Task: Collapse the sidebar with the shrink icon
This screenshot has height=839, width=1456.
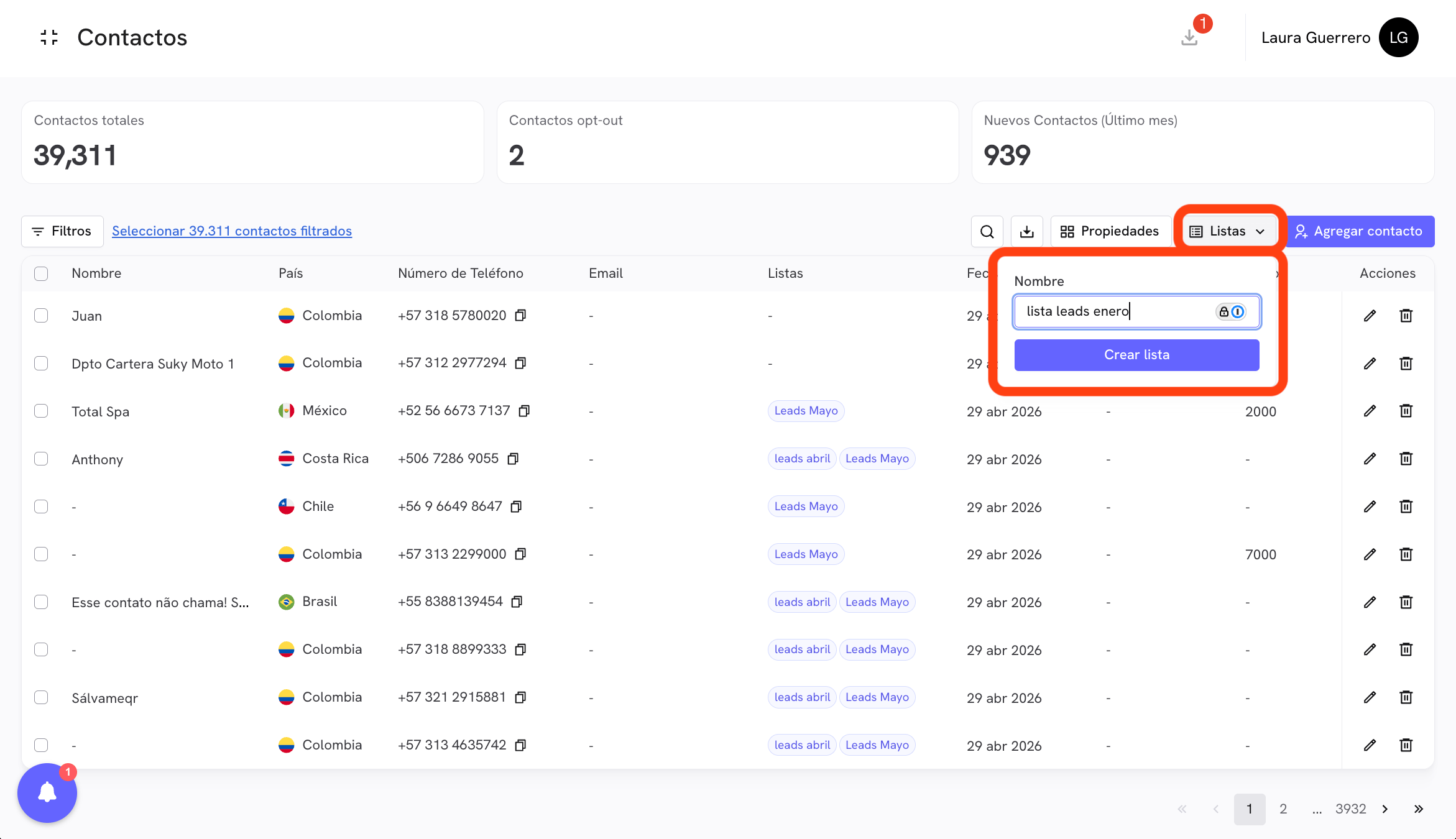Action: tap(49, 37)
